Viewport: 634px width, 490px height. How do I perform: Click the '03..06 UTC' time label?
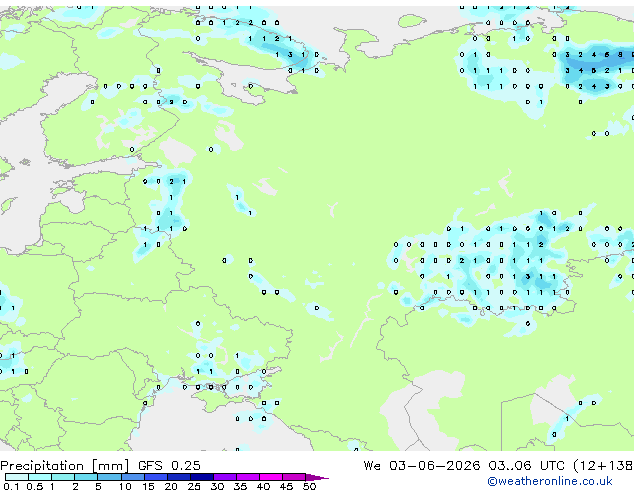click(526, 466)
